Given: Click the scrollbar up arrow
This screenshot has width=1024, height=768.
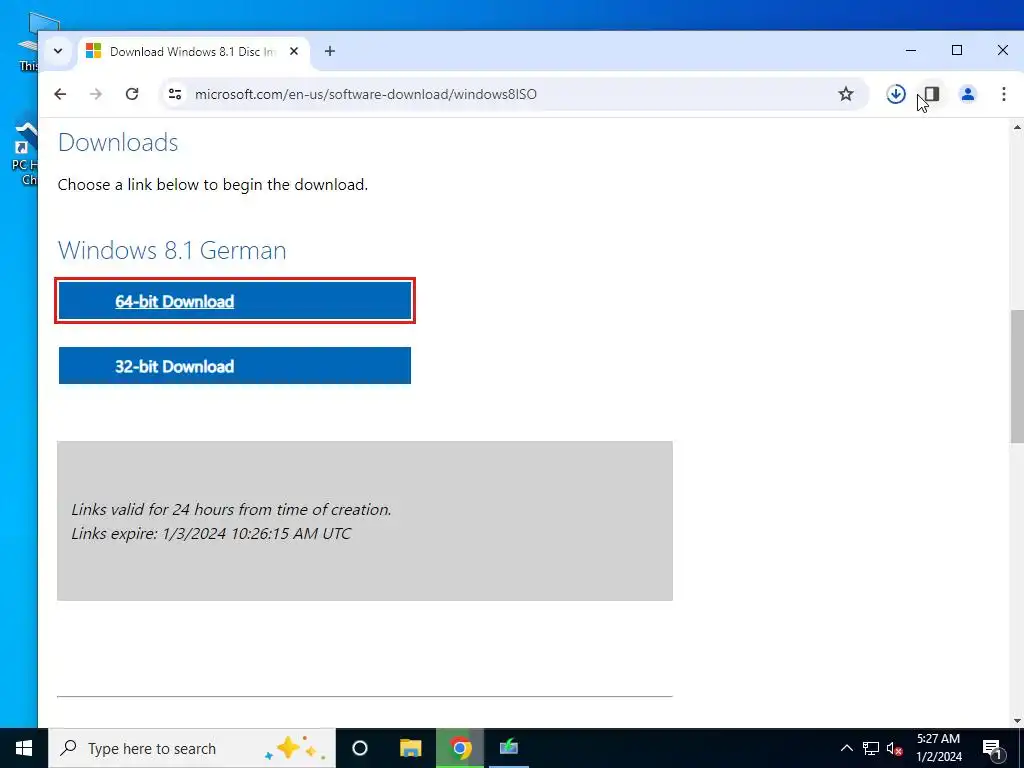Looking at the screenshot, I should 1017,127.
